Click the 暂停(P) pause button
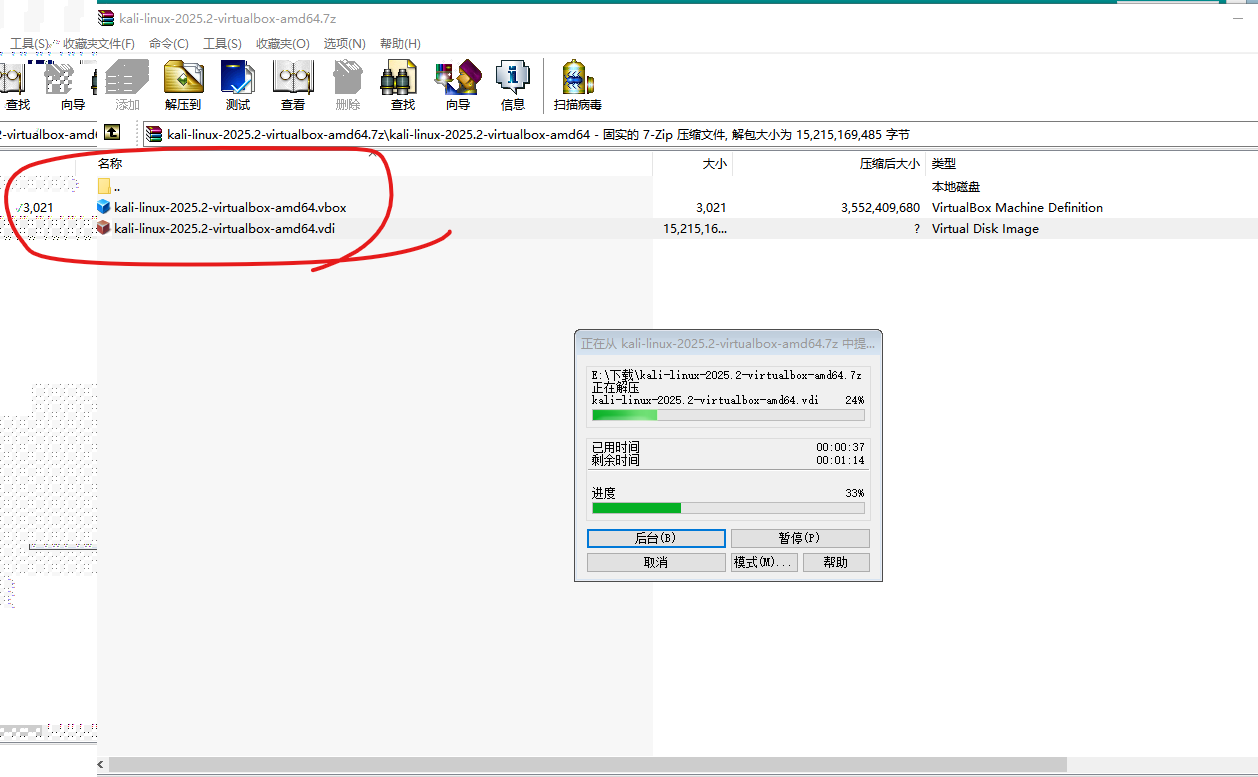Viewport: 1258px width, 777px height. click(800, 538)
